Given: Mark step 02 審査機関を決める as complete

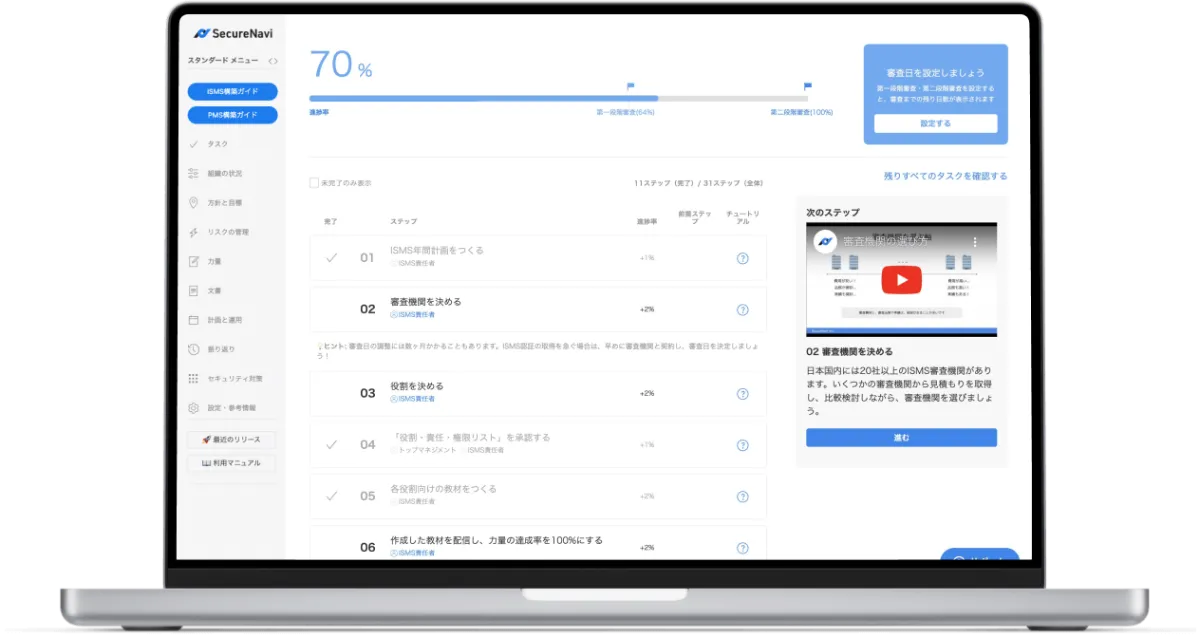Looking at the screenshot, I should tap(330, 309).
